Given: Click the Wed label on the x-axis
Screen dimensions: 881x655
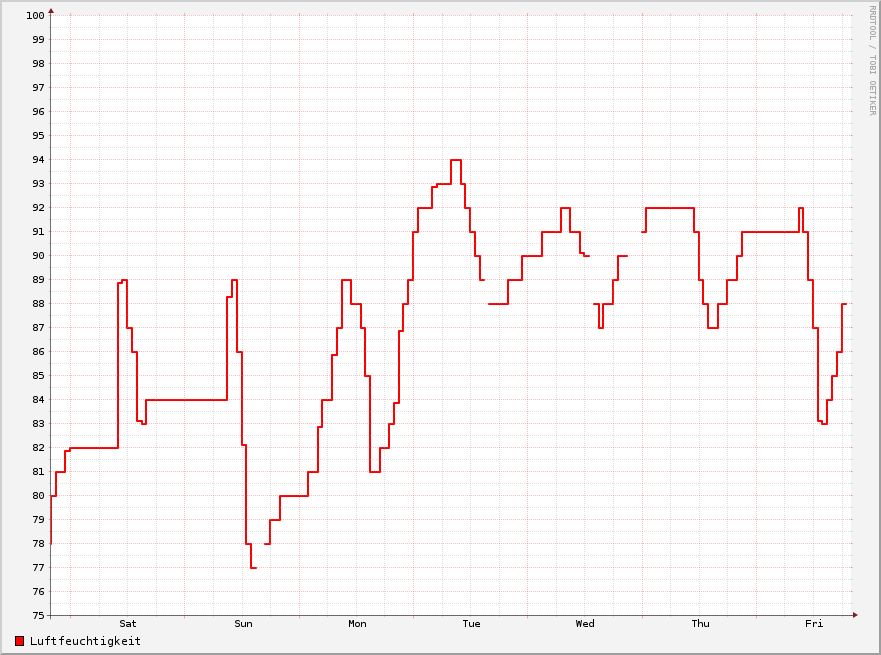Looking at the screenshot, I should coord(585,624).
